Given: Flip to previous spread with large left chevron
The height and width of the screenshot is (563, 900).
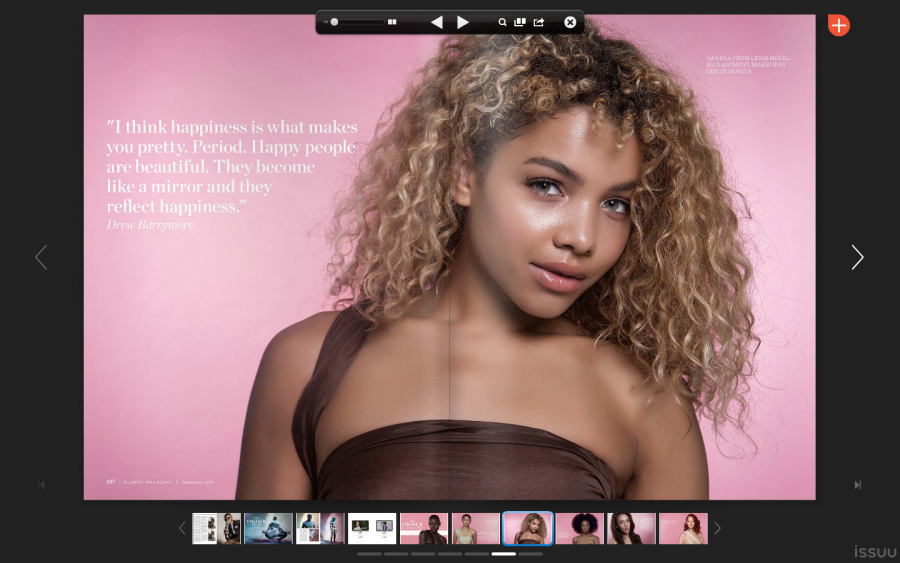Looking at the screenshot, I should pyautogui.click(x=41, y=257).
